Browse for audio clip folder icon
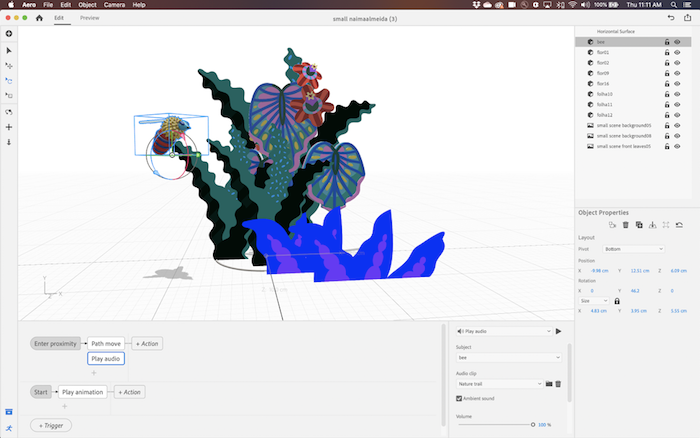 click(x=549, y=384)
